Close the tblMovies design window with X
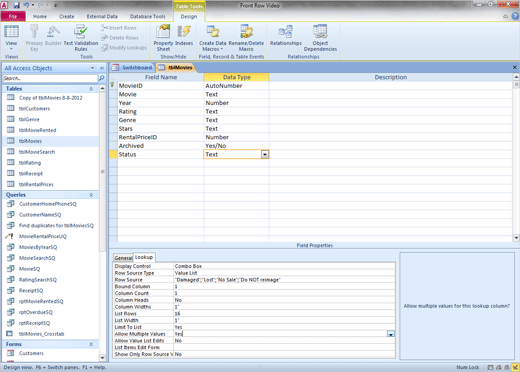Screen dimensions: 520x372 (515, 67)
